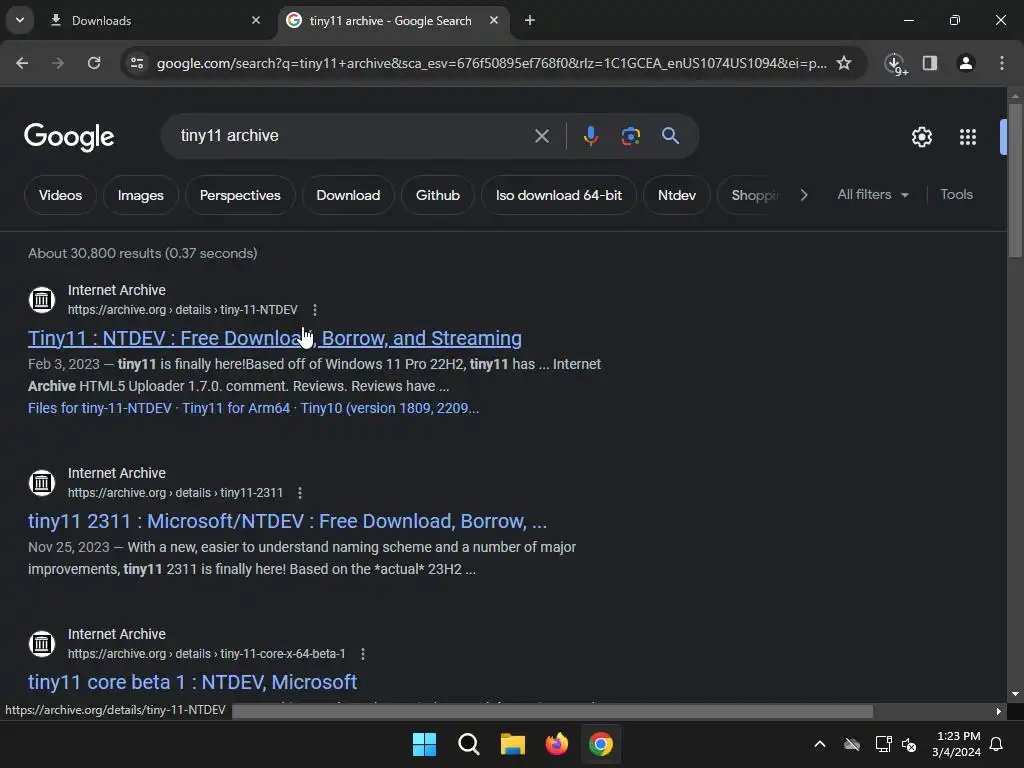Image resolution: width=1024 pixels, height=768 pixels.
Task: Open site information icon in address bar
Action: (137, 63)
